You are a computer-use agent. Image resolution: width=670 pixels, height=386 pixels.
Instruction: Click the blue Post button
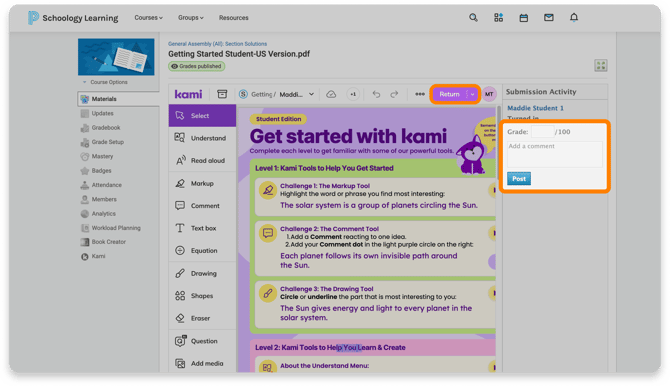click(519, 179)
